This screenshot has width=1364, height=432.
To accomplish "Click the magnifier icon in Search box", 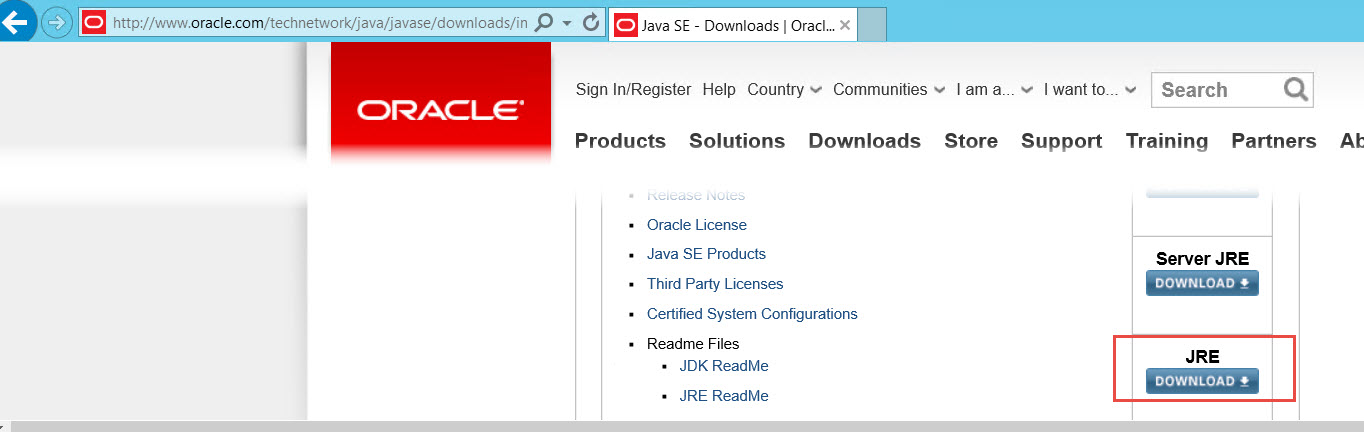I will (1296, 90).
